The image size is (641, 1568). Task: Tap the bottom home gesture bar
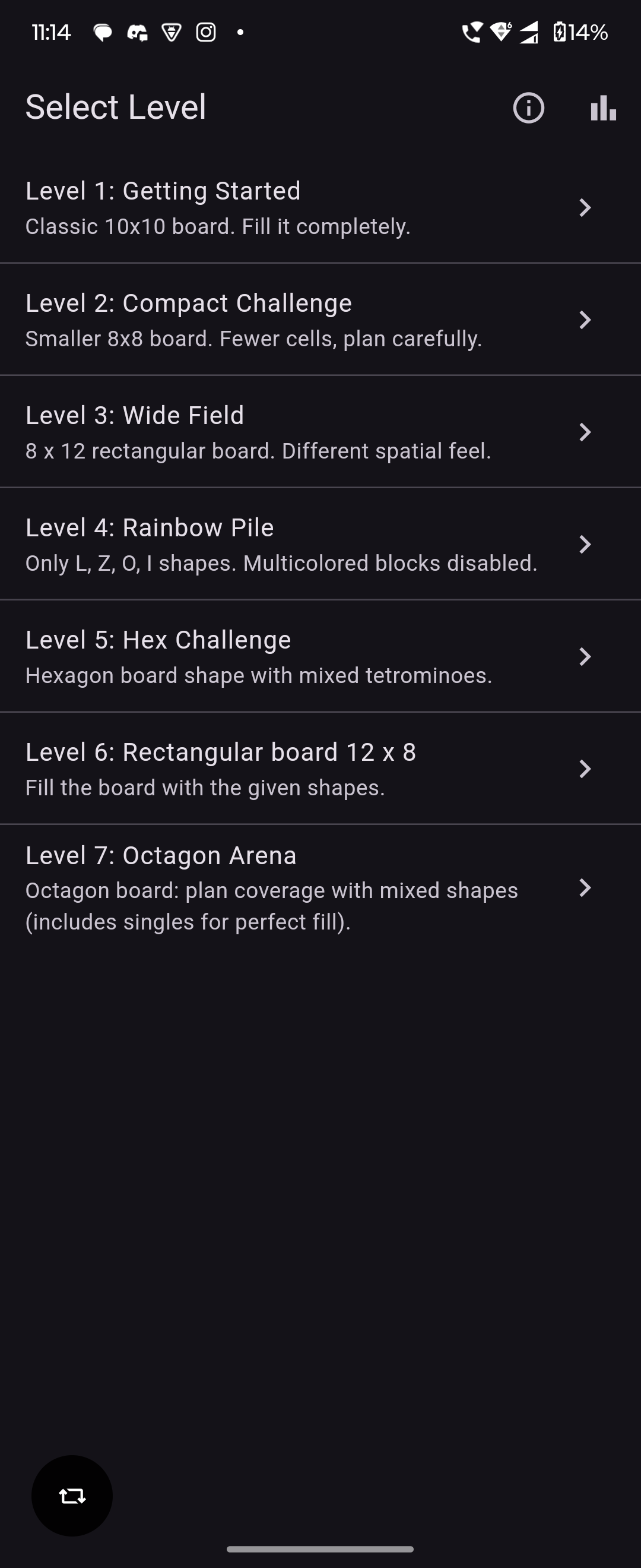click(x=320, y=1548)
